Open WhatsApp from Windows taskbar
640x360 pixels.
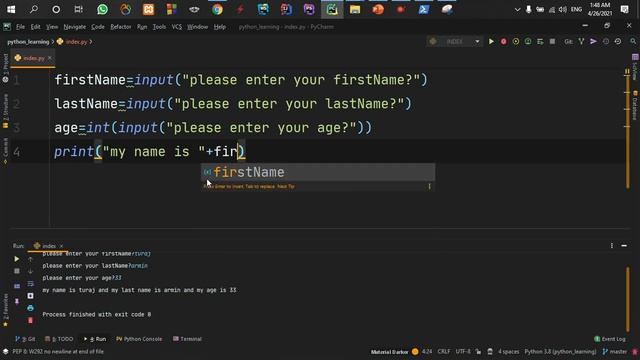point(102,9)
